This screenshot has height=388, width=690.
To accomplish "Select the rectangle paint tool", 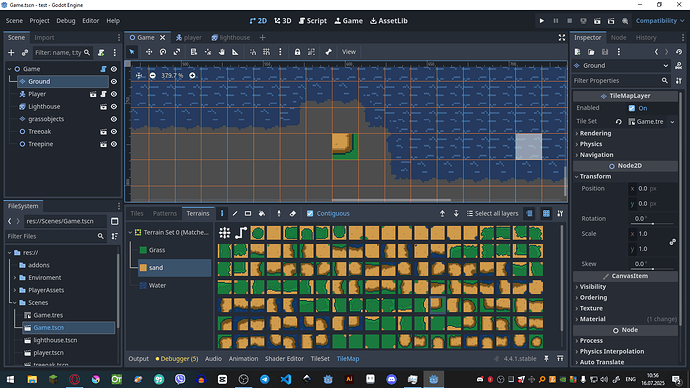I will click(248, 213).
